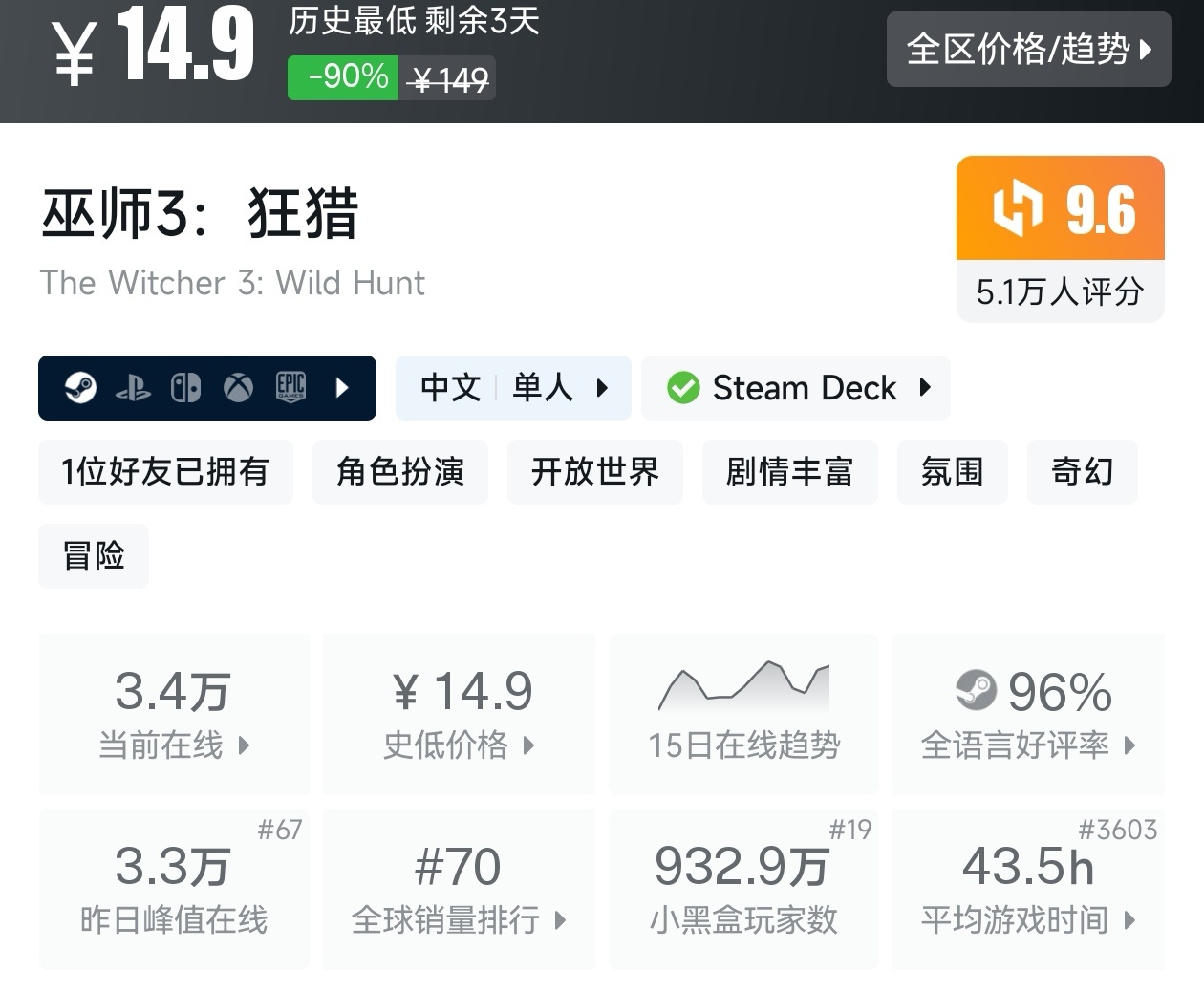Open the 1位好友已拥有 friends tag
Screen dimensions: 1204x993
[x=165, y=471]
